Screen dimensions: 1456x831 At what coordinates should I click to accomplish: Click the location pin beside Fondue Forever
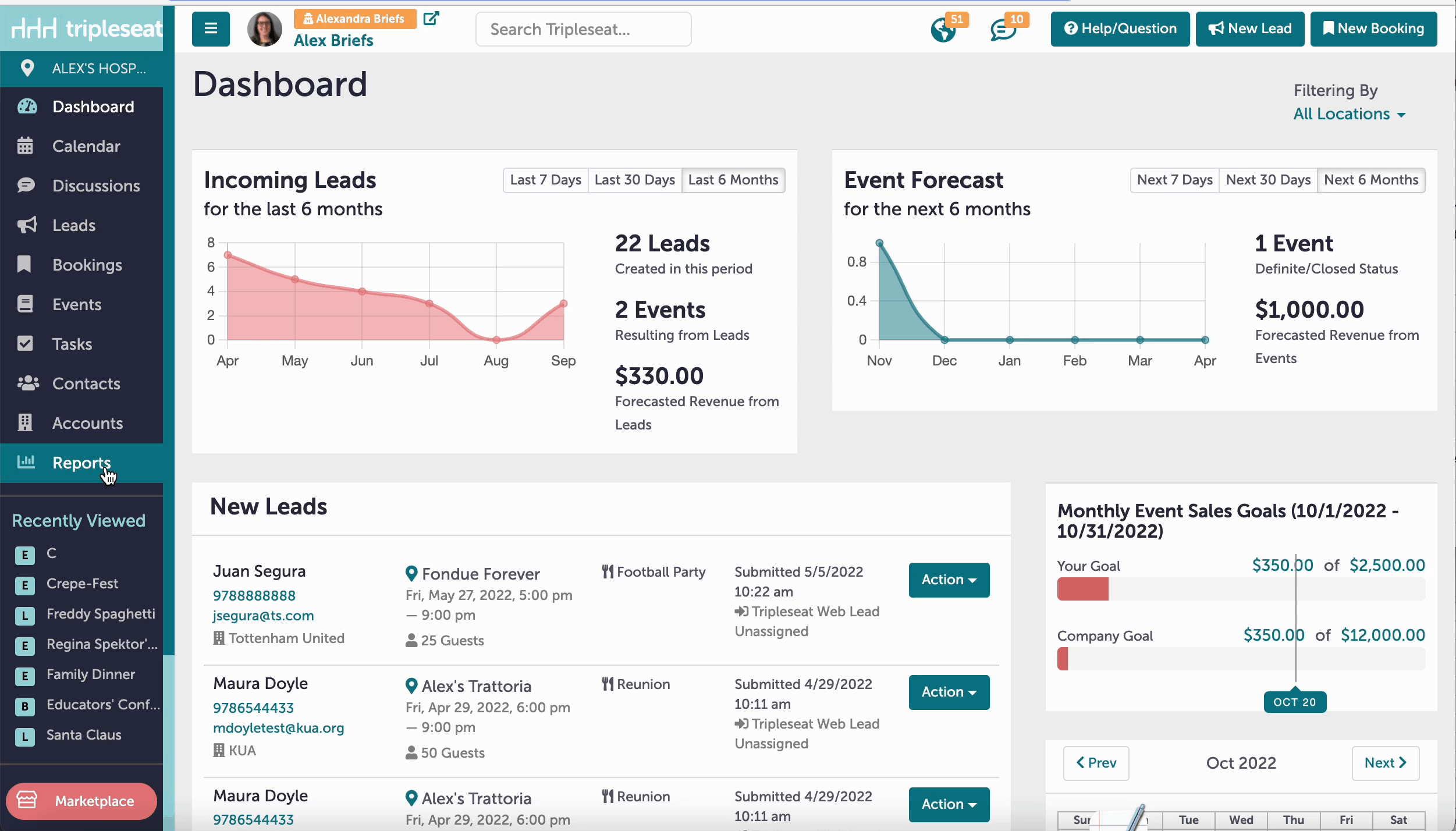[411, 574]
